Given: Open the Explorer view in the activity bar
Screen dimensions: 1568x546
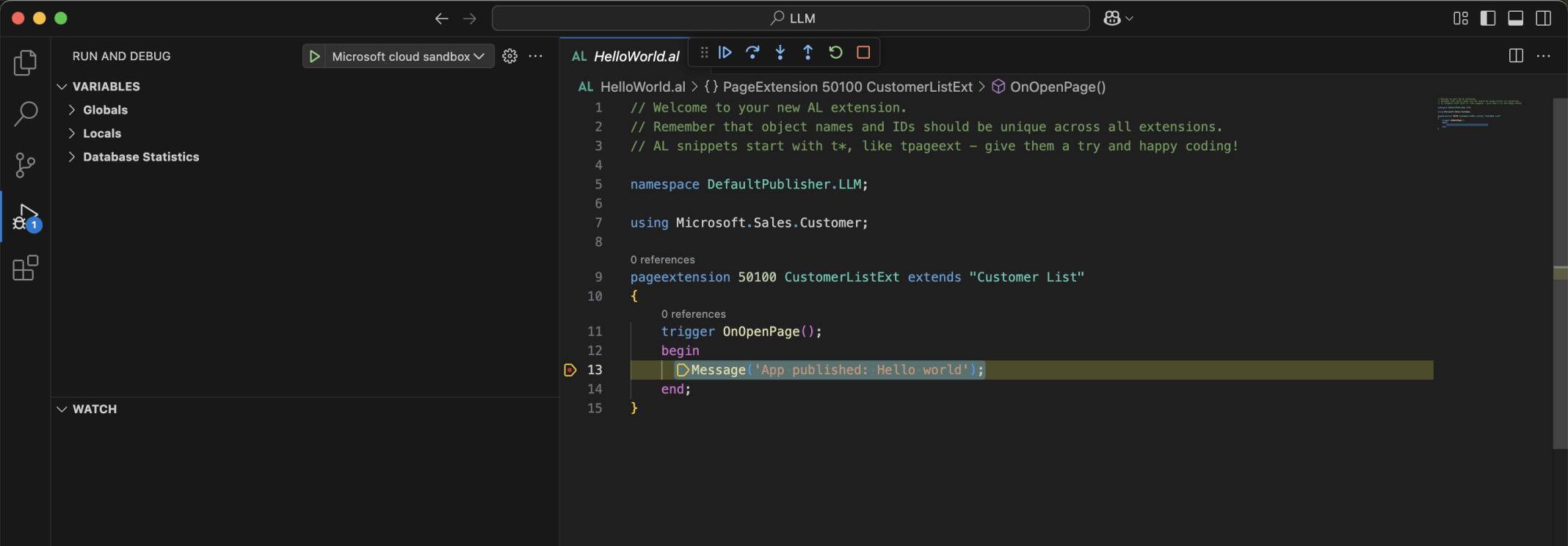Looking at the screenshot, I should 26,63.
